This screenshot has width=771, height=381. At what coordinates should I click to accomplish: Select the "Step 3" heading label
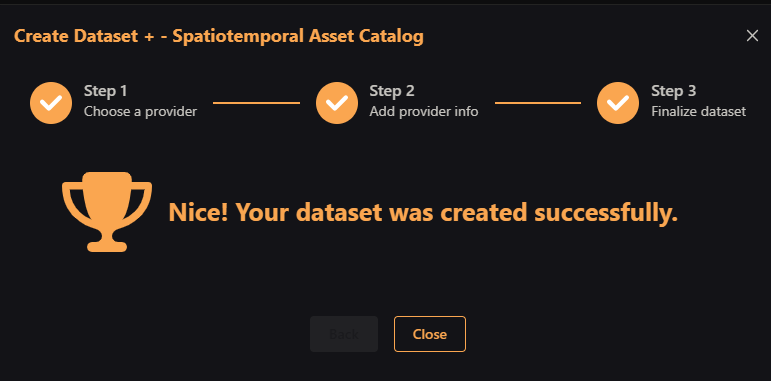pyautogui.click(x=674, y=91)
